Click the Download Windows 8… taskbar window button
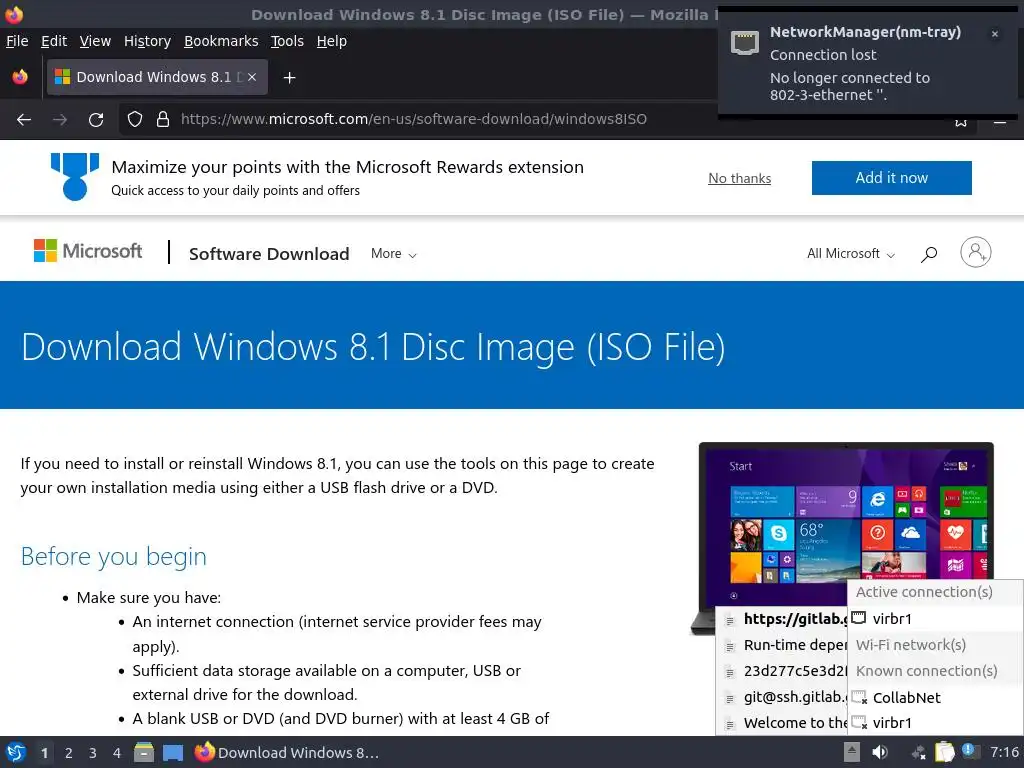 tap(287, 752)
